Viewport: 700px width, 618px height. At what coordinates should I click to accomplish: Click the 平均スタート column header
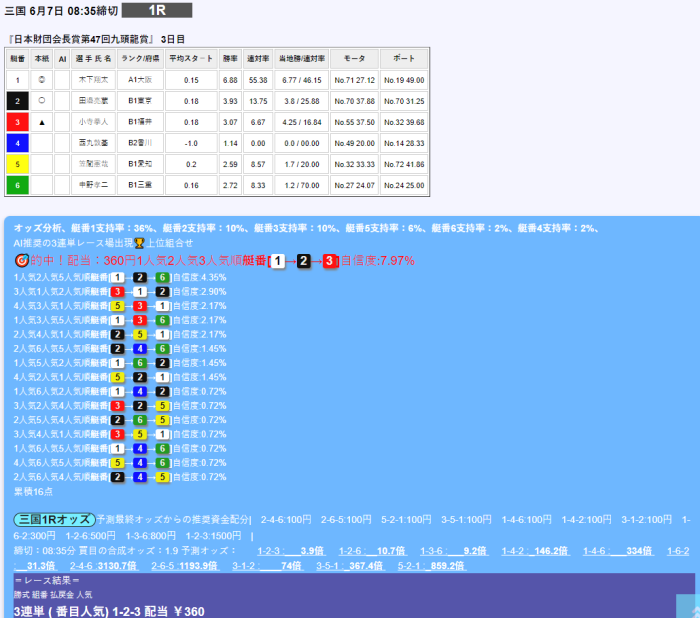click(x=190, y=58)
